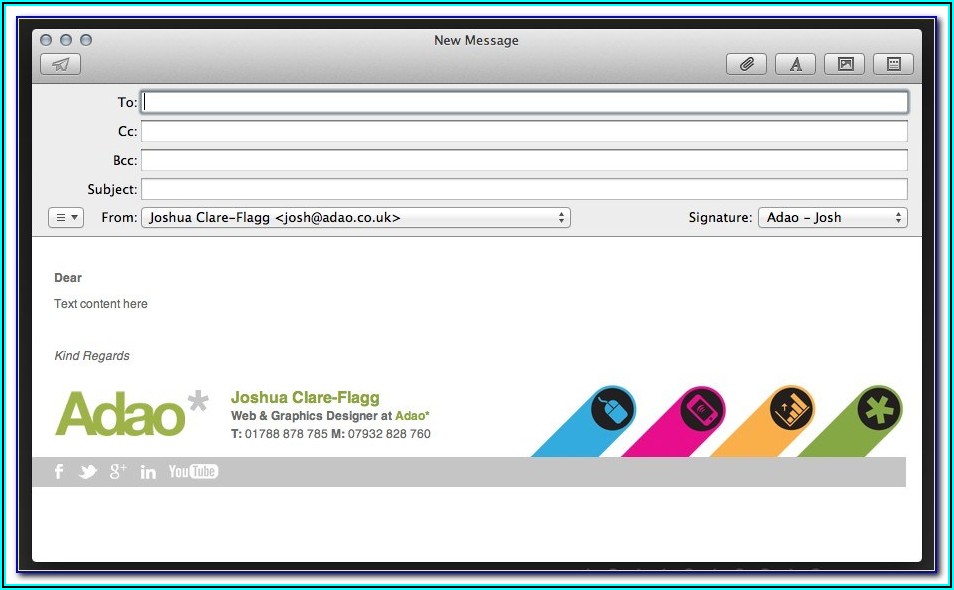Open the Signature dropdown showing Adao - Josh
Screen dimensions: 954x590
pos(832,218)
